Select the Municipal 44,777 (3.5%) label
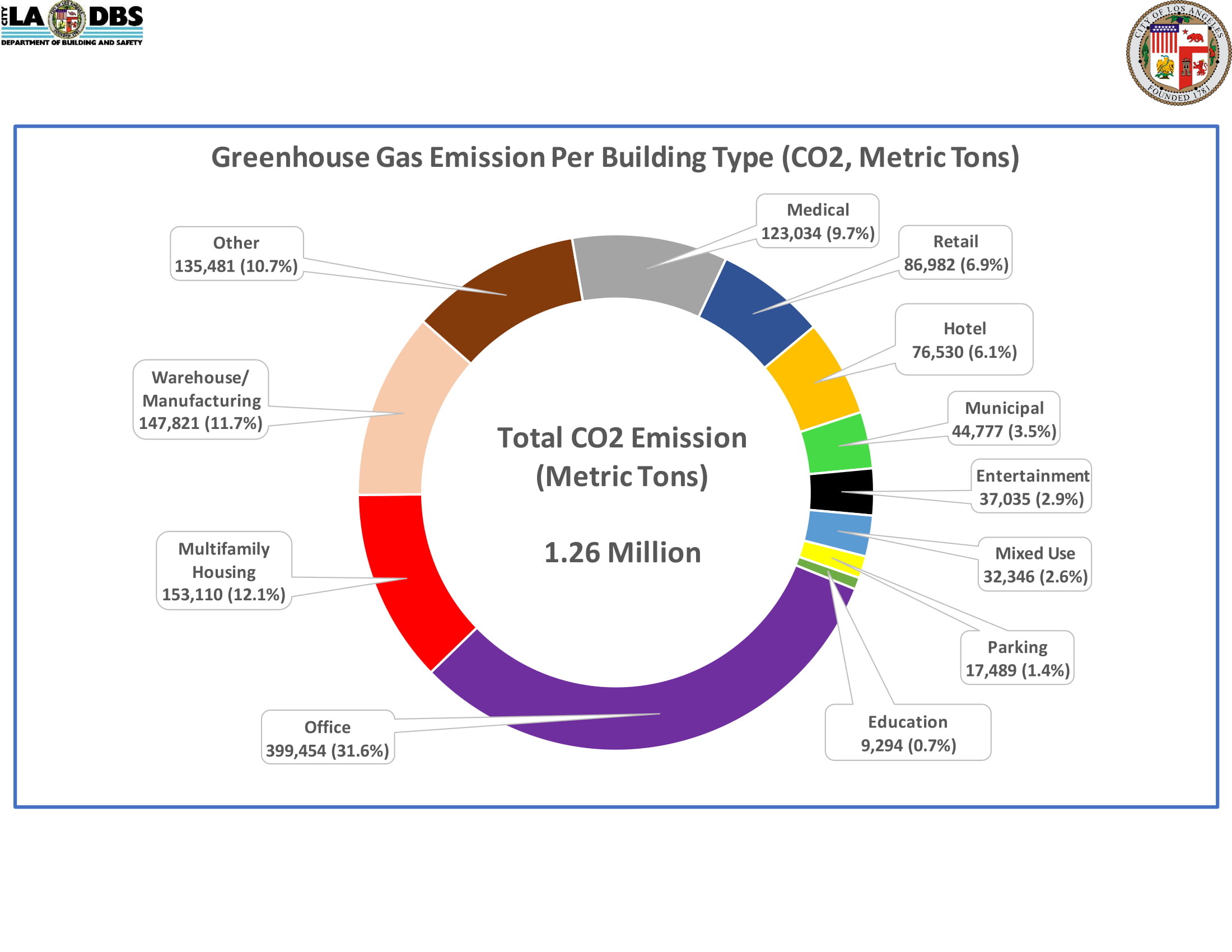This screenshot has width=1232, height=952. tap(1004, 418)
